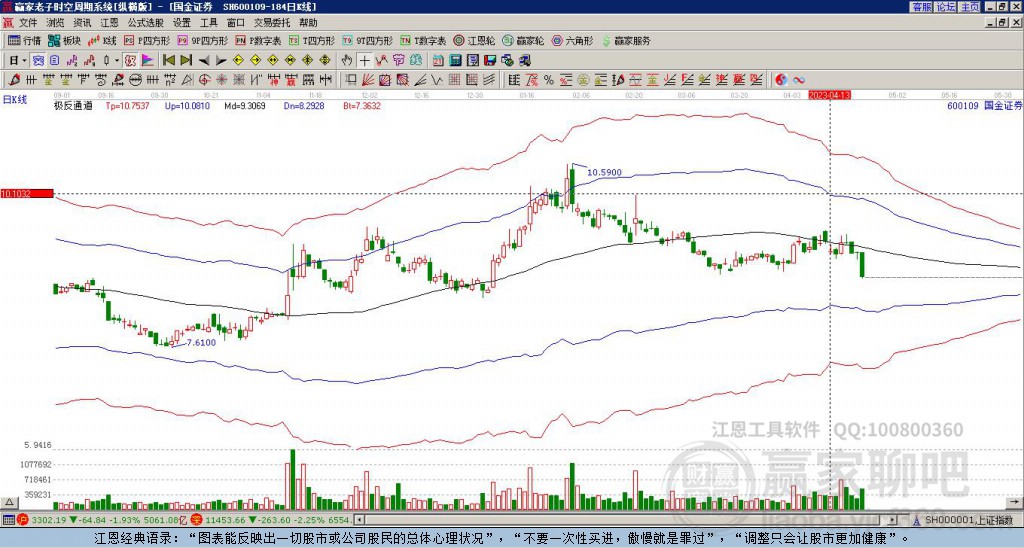Click the 极反通道 indicator name
The height and width of the screenshot is (548, 1024).
73,105
